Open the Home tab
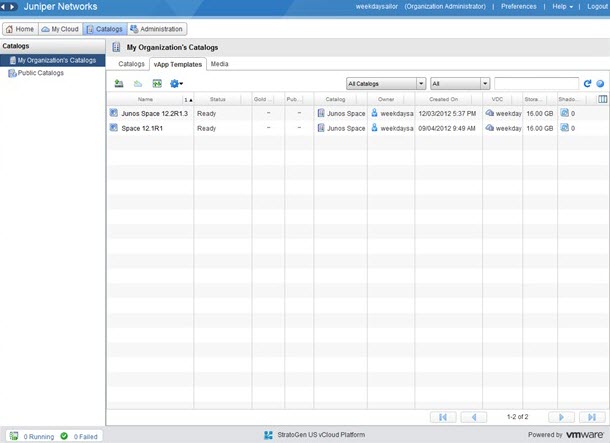The height and width of the screenshot is (443, 610). (x=20, y=29)
